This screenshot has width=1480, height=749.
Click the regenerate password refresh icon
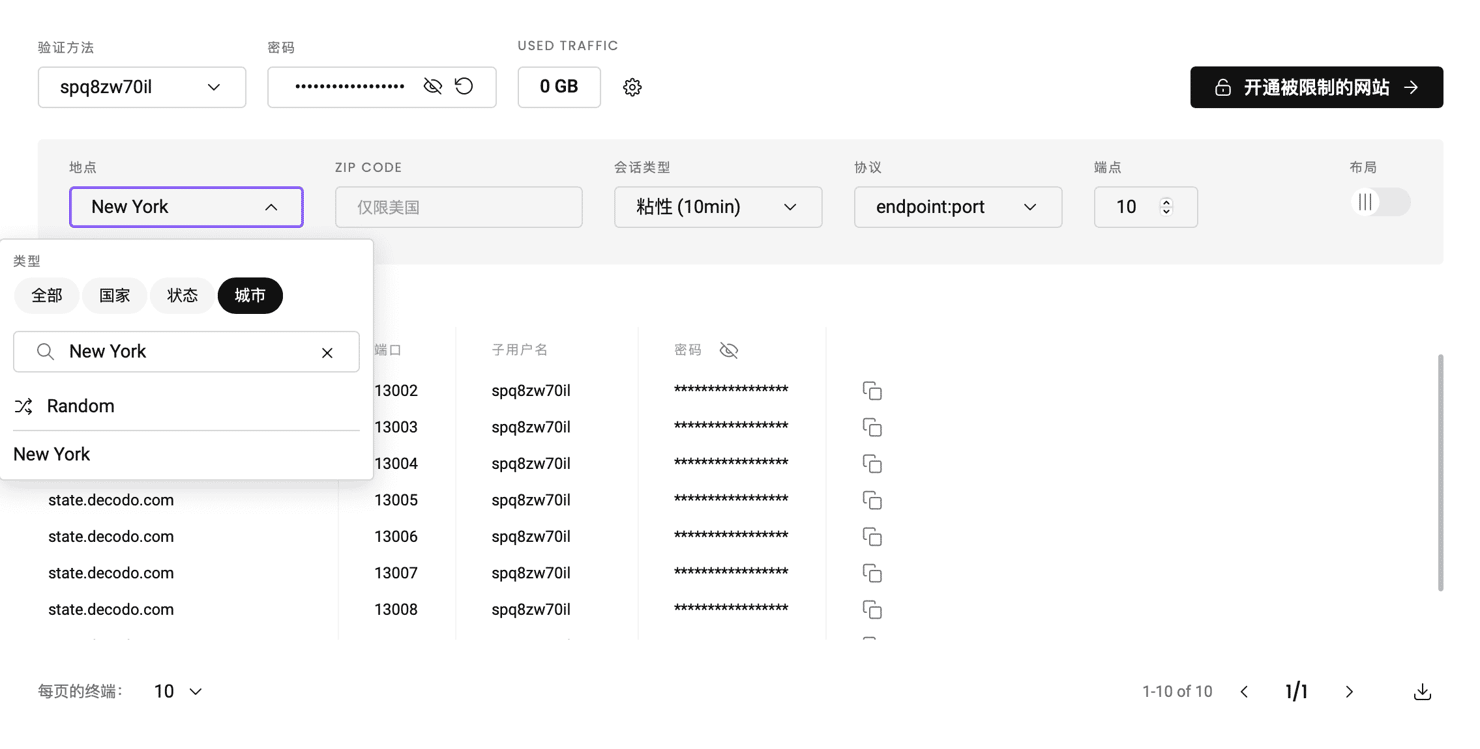click(464, 87)
